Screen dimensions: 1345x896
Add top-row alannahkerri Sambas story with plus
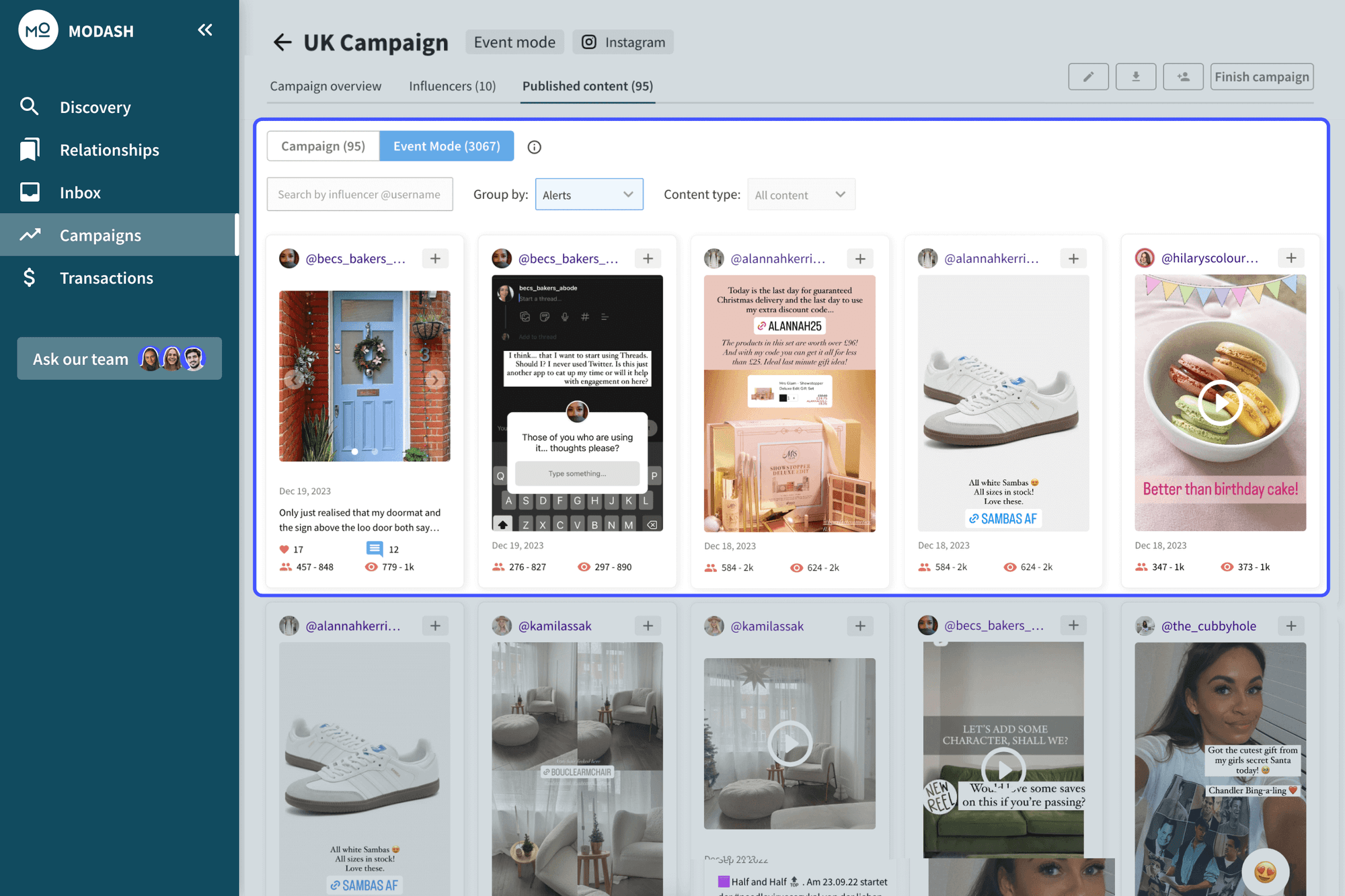pyautogui.click(x=1073, y=259)
